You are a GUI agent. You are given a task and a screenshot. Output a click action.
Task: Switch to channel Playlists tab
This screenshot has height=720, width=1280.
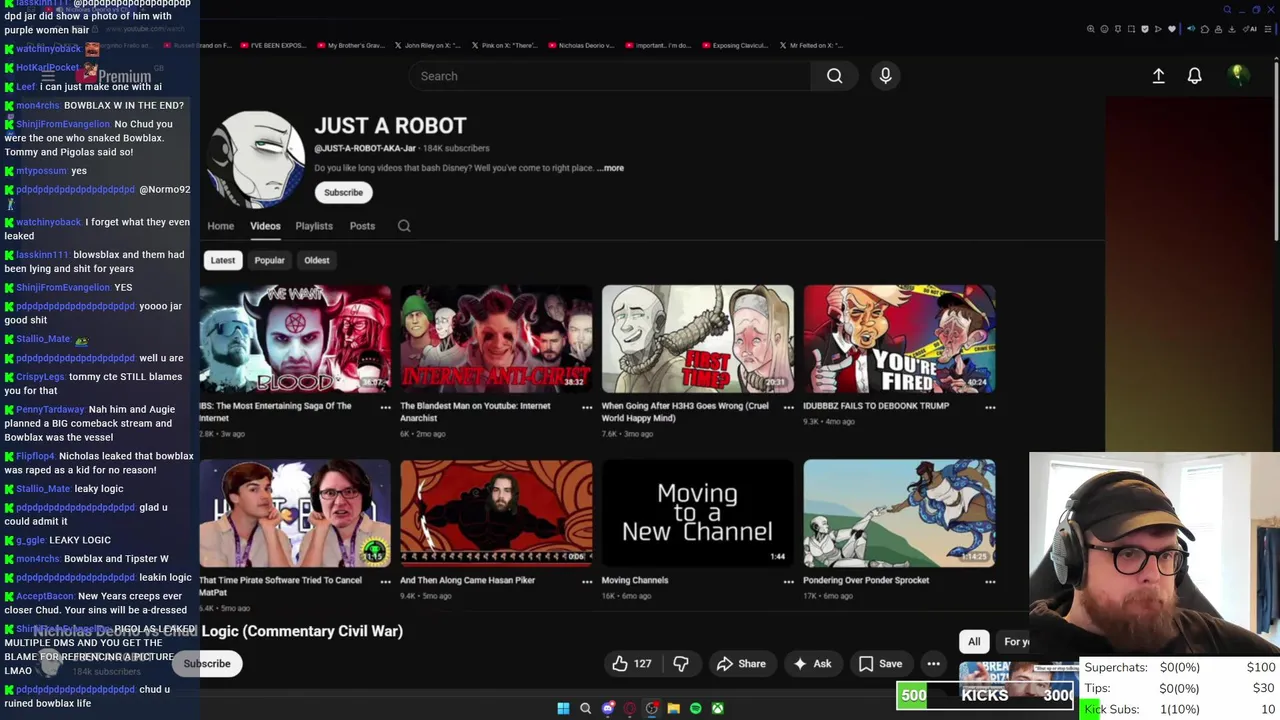click(x=313, y=226)
